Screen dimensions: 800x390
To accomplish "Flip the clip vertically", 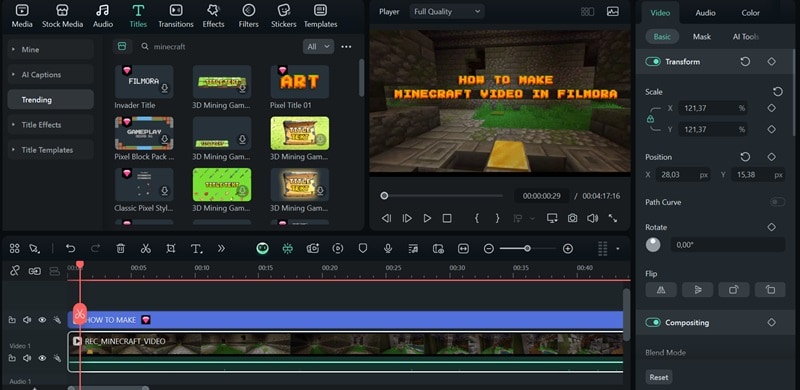I will [x=697, y=290].
